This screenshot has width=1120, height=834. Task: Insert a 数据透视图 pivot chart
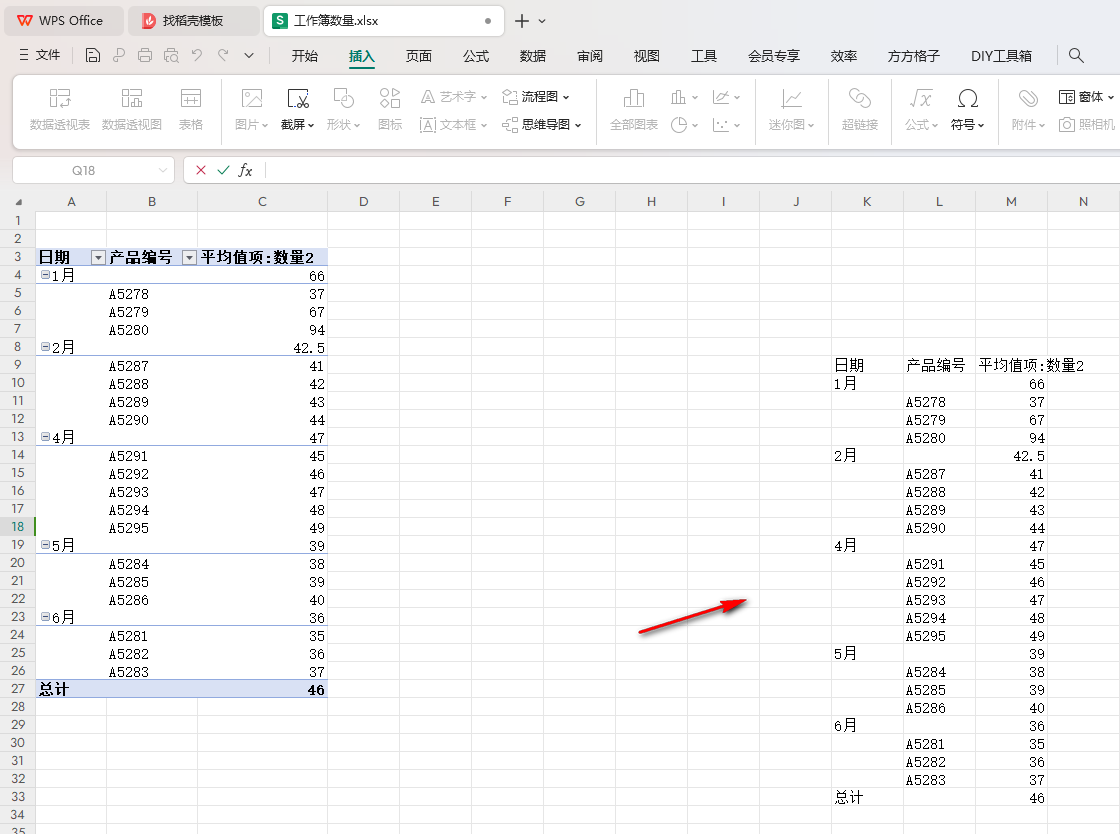coord(131,109)
